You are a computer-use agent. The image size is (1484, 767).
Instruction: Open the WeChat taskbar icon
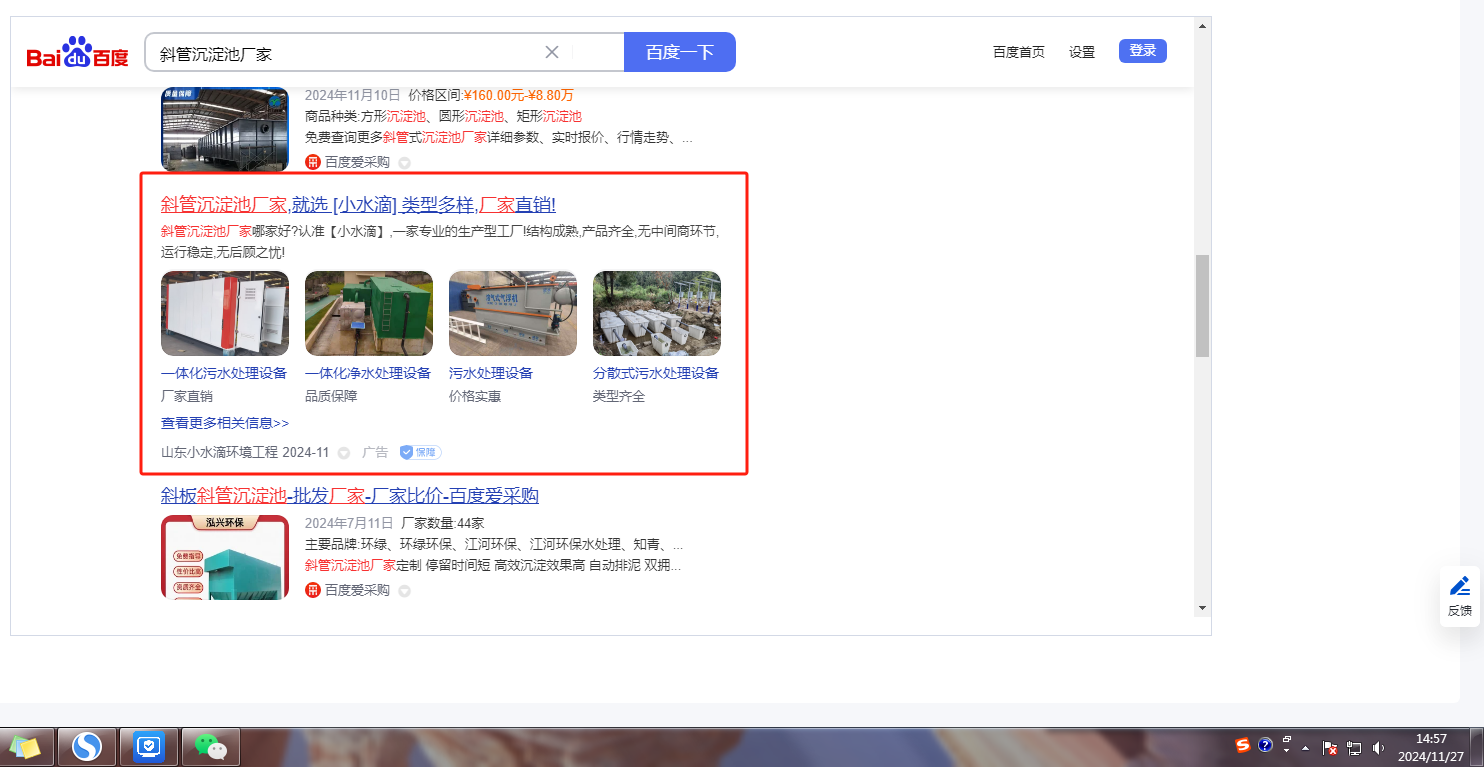(210, 747)
